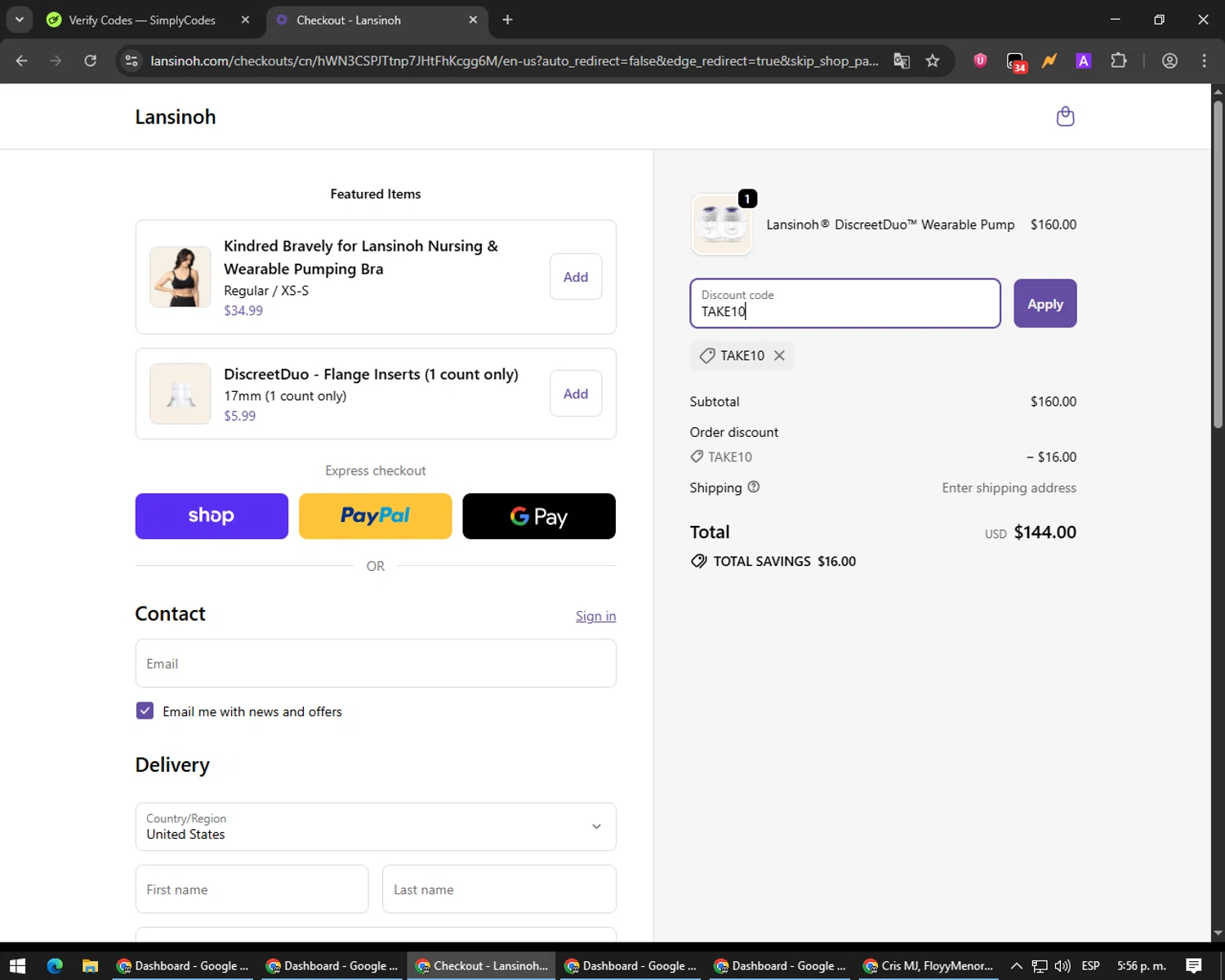Close the Checkout Lansinoh tab
The height and width of the screenshot is (980, 1225).
(473, 20)
